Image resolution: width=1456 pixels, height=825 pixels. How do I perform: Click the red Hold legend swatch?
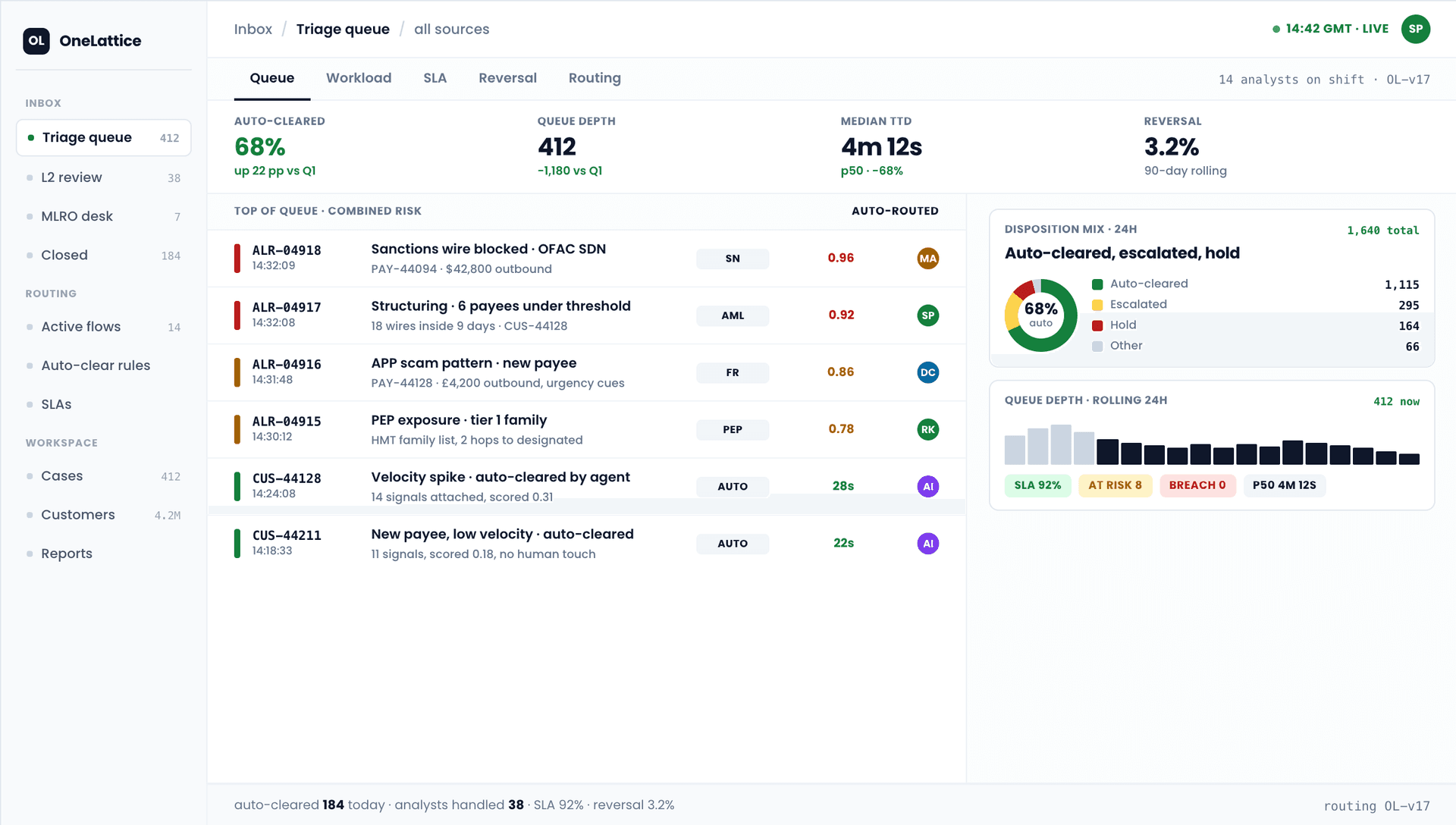tap(1097, 325)
